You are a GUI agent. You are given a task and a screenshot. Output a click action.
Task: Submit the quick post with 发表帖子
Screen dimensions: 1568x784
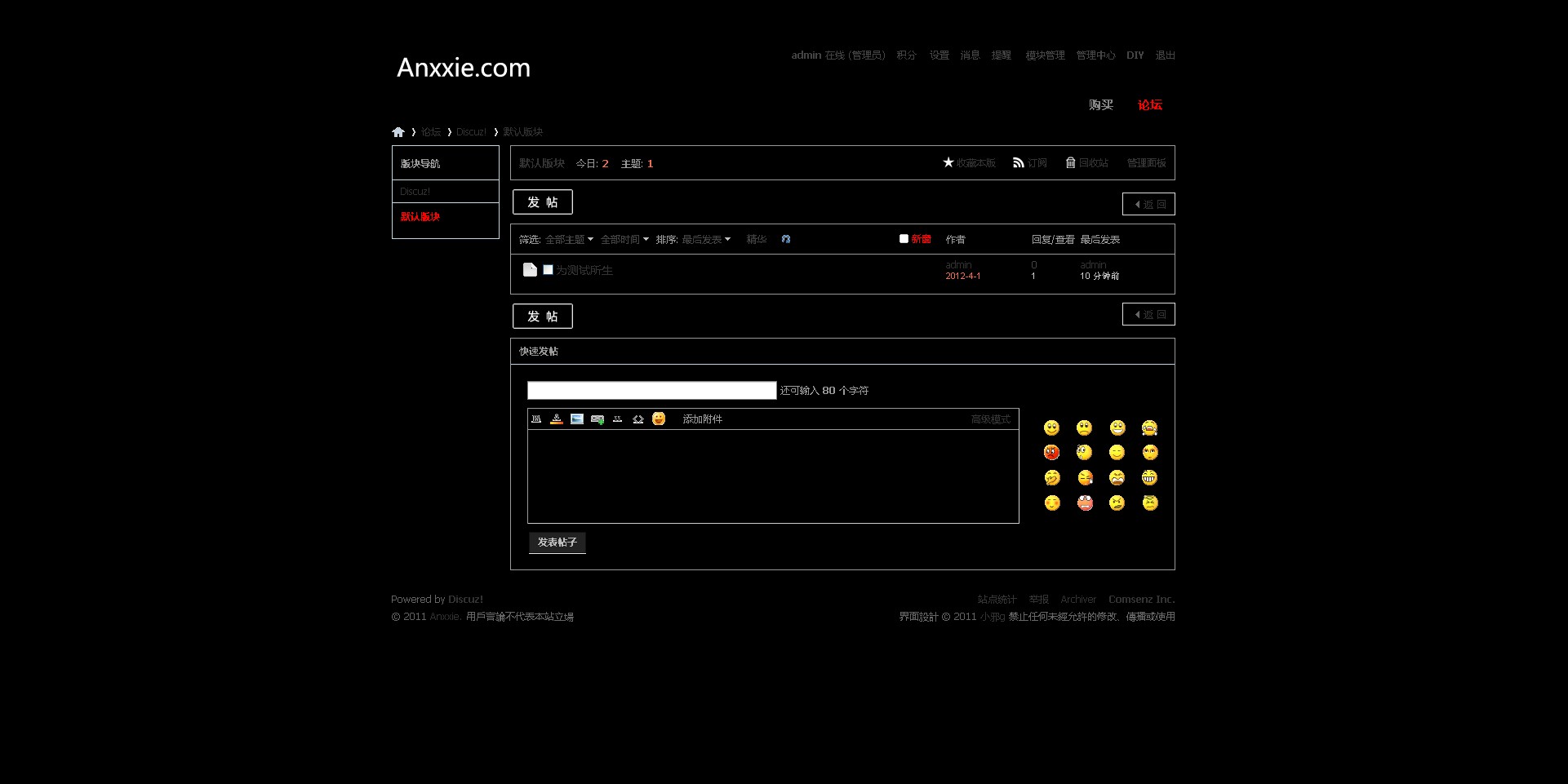tap(557, 543)
